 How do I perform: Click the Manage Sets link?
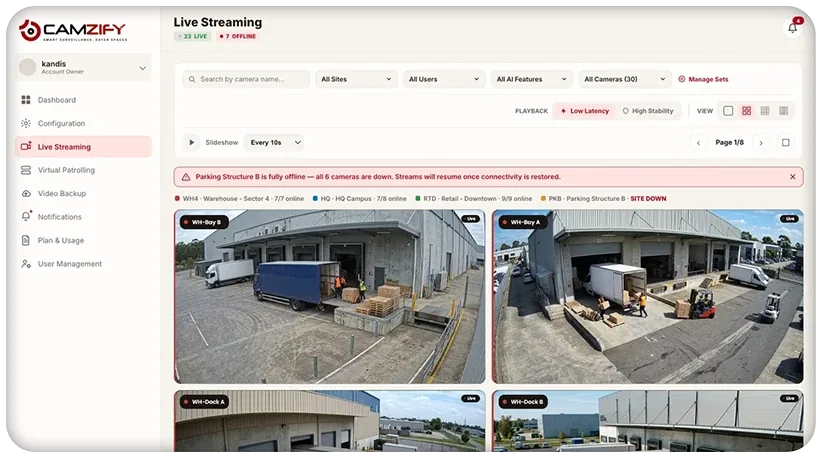(x=703, y=79)
